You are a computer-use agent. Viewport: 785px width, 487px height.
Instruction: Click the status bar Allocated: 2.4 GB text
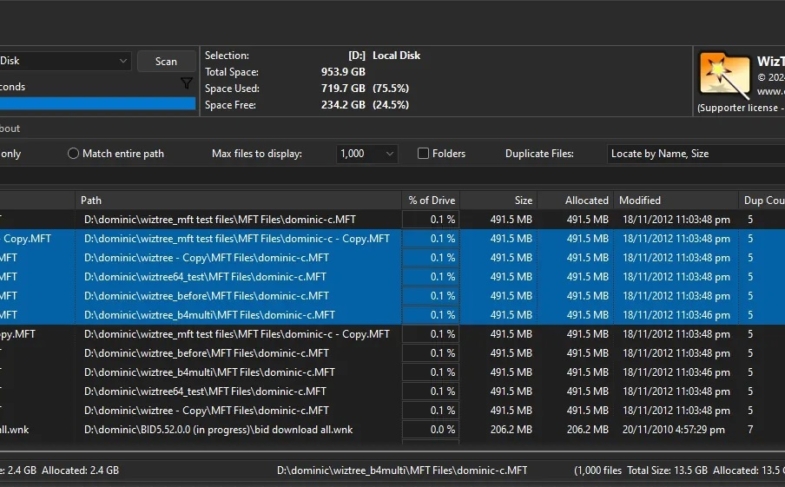(80, 470)
